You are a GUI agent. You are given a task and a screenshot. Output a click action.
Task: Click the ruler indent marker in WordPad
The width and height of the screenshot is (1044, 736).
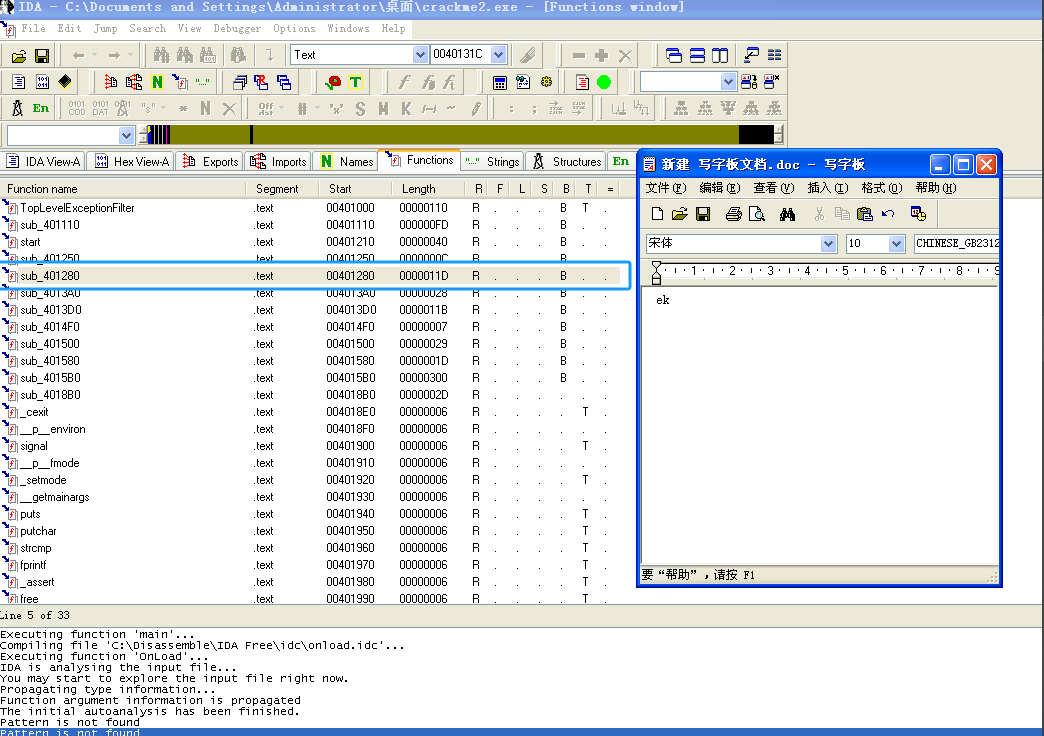[x=656, y=272]
